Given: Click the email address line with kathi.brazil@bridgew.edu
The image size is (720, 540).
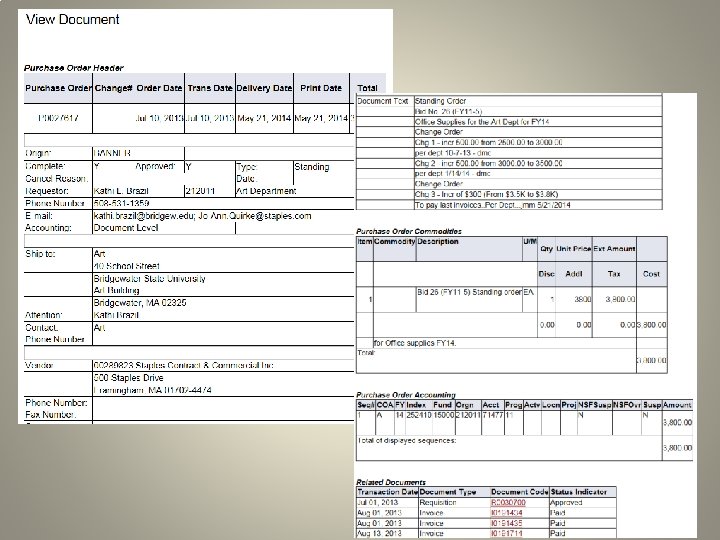Looking at the screenshot, I should point(202,216).
